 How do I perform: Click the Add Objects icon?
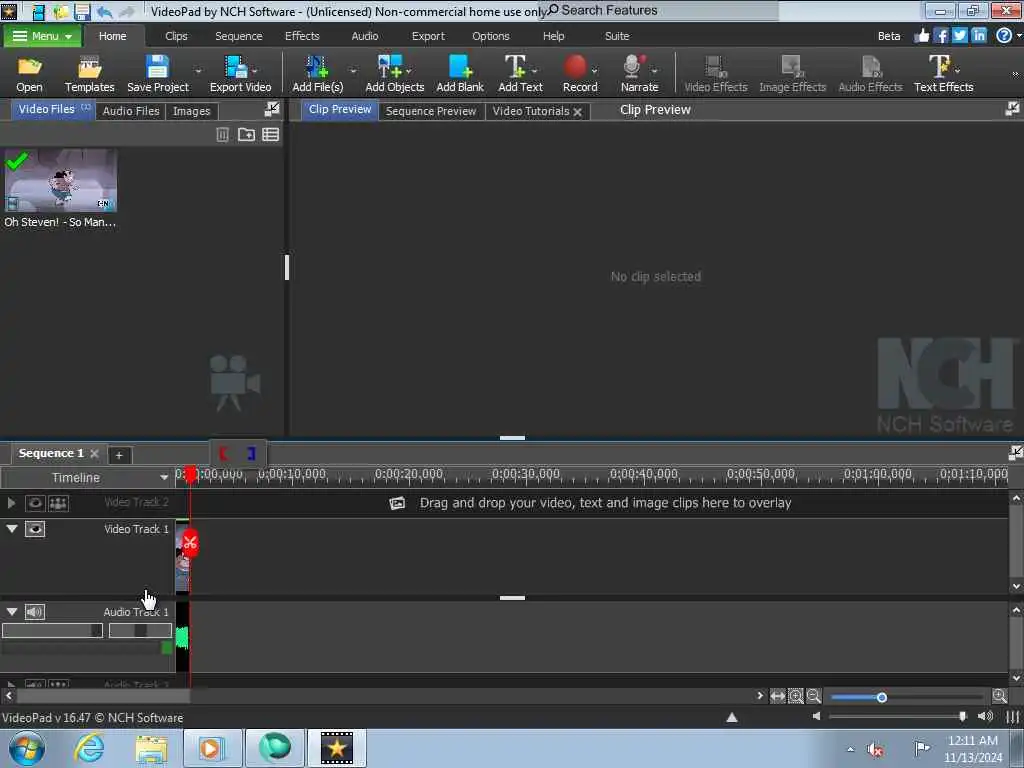[x=390, y=67]
